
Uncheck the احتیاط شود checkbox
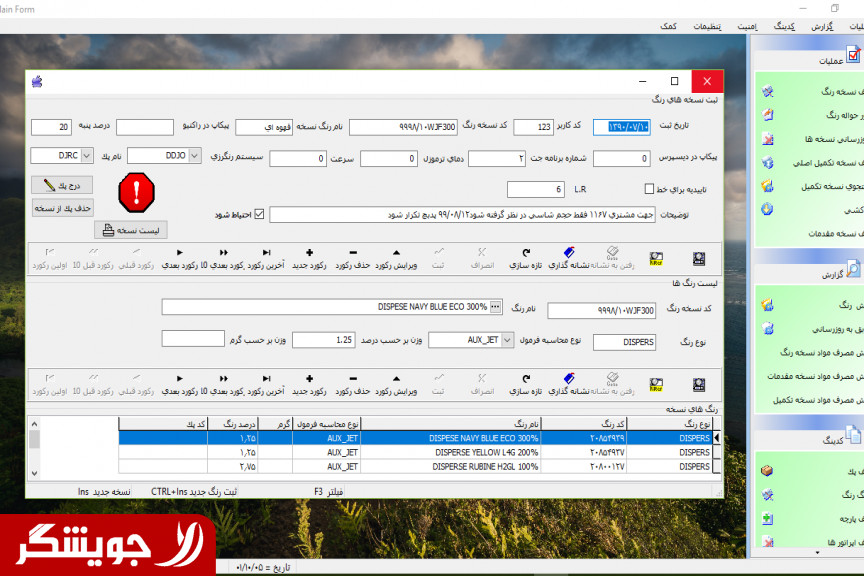click(x=260, y=214)
